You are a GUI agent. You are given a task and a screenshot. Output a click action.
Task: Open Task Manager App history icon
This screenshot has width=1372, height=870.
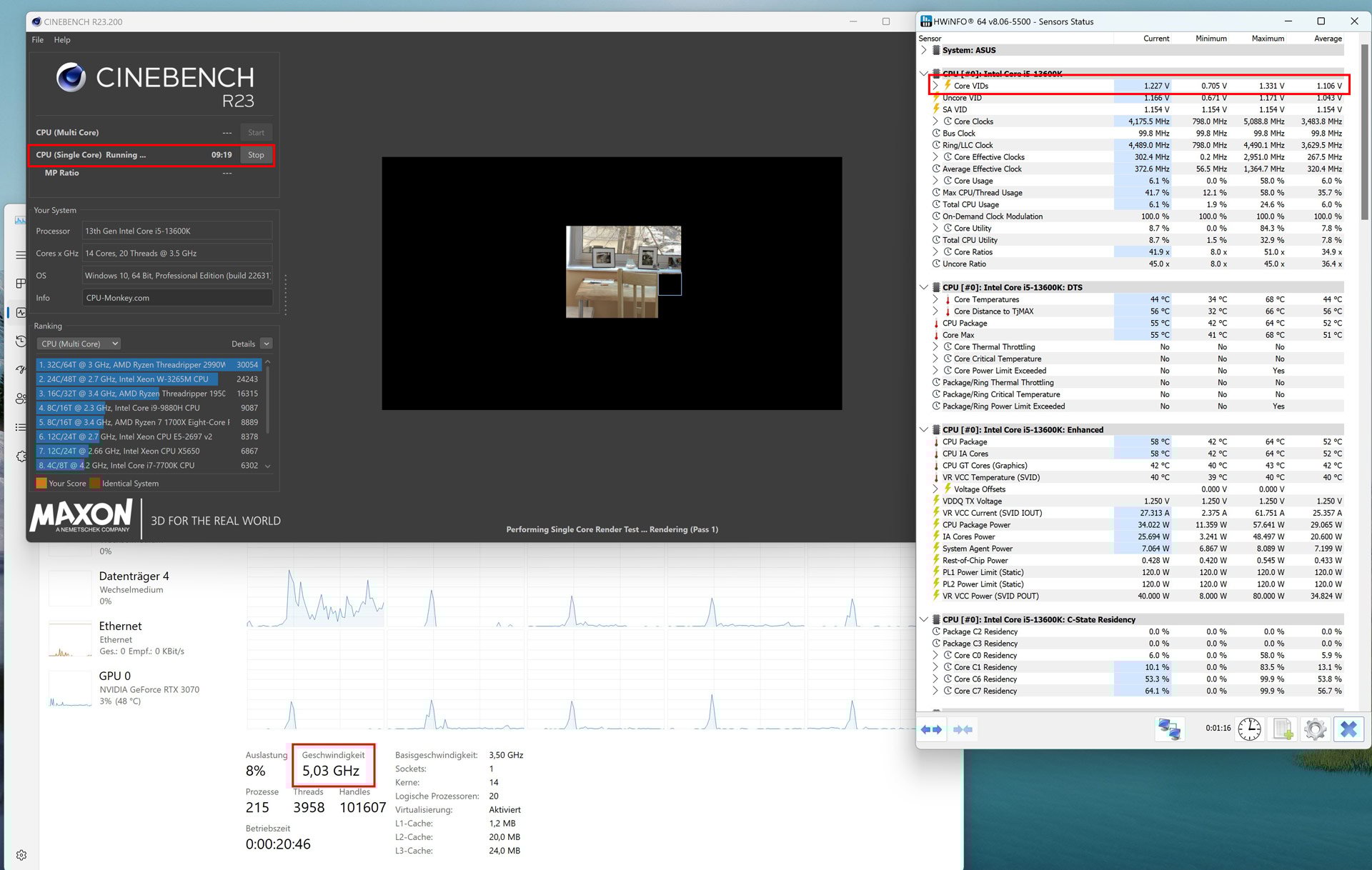(x=21, y=341)
